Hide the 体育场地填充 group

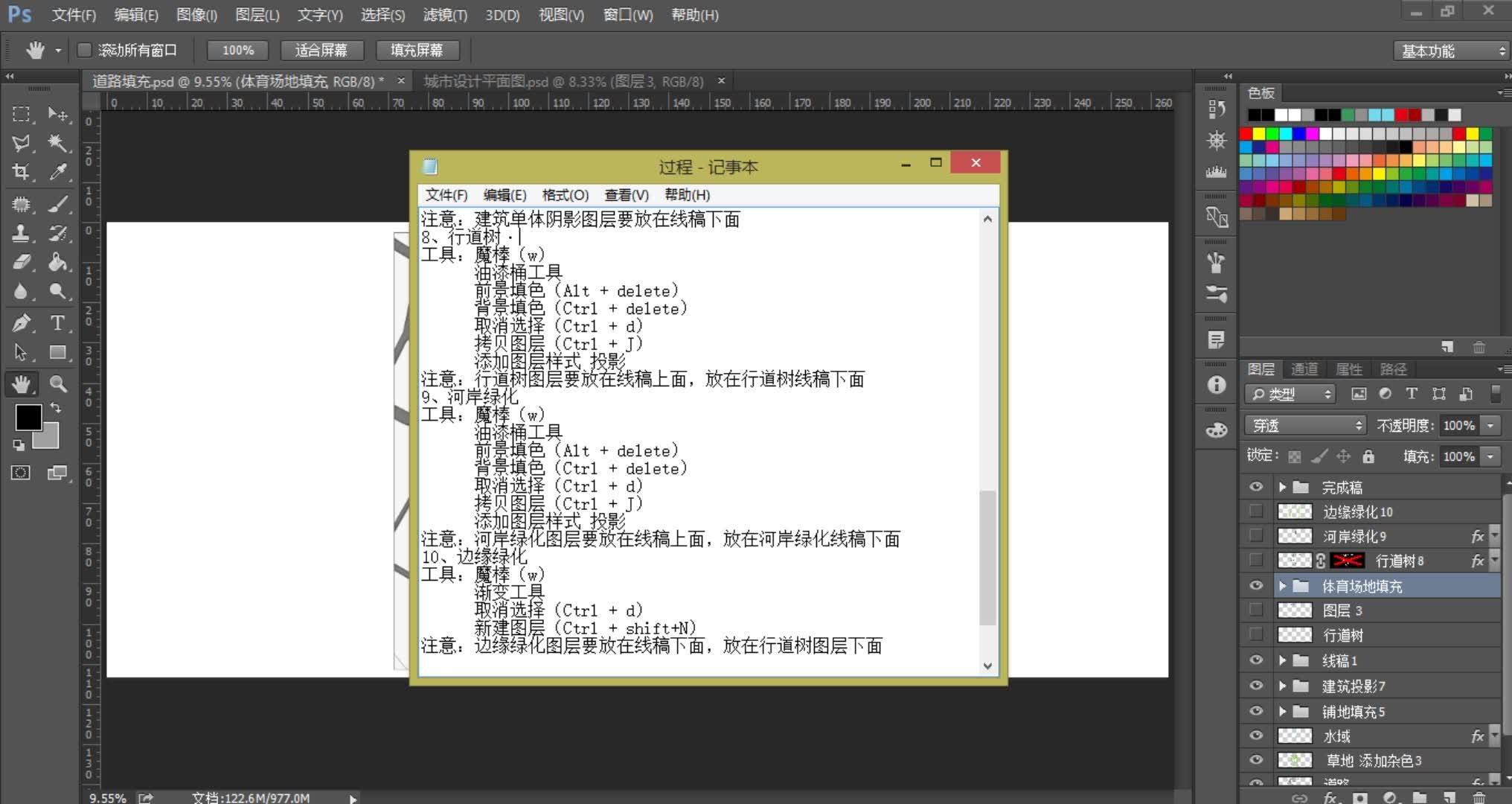[x=1256, y=586]
